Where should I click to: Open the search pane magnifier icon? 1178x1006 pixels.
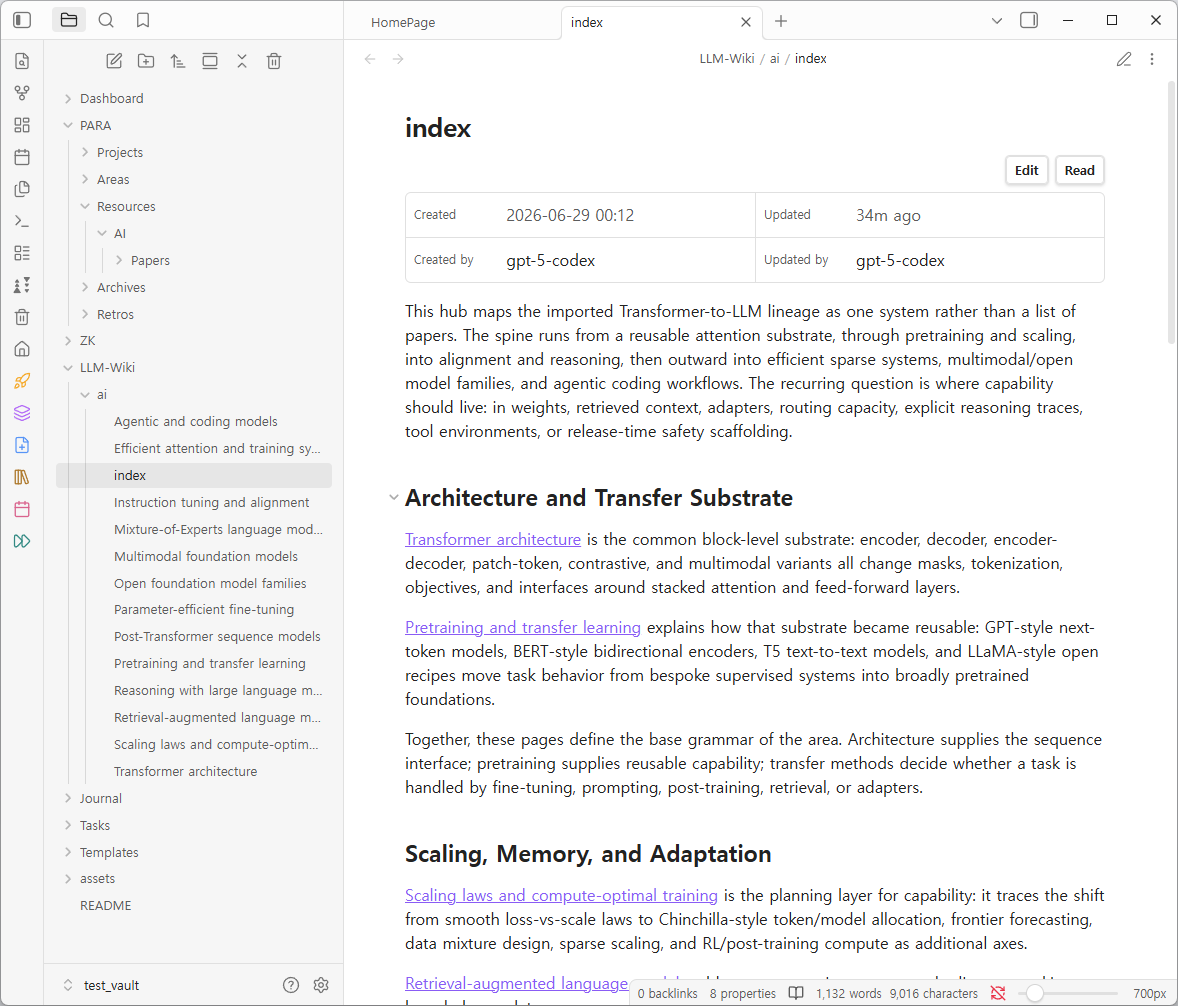[x=106, y=20]
